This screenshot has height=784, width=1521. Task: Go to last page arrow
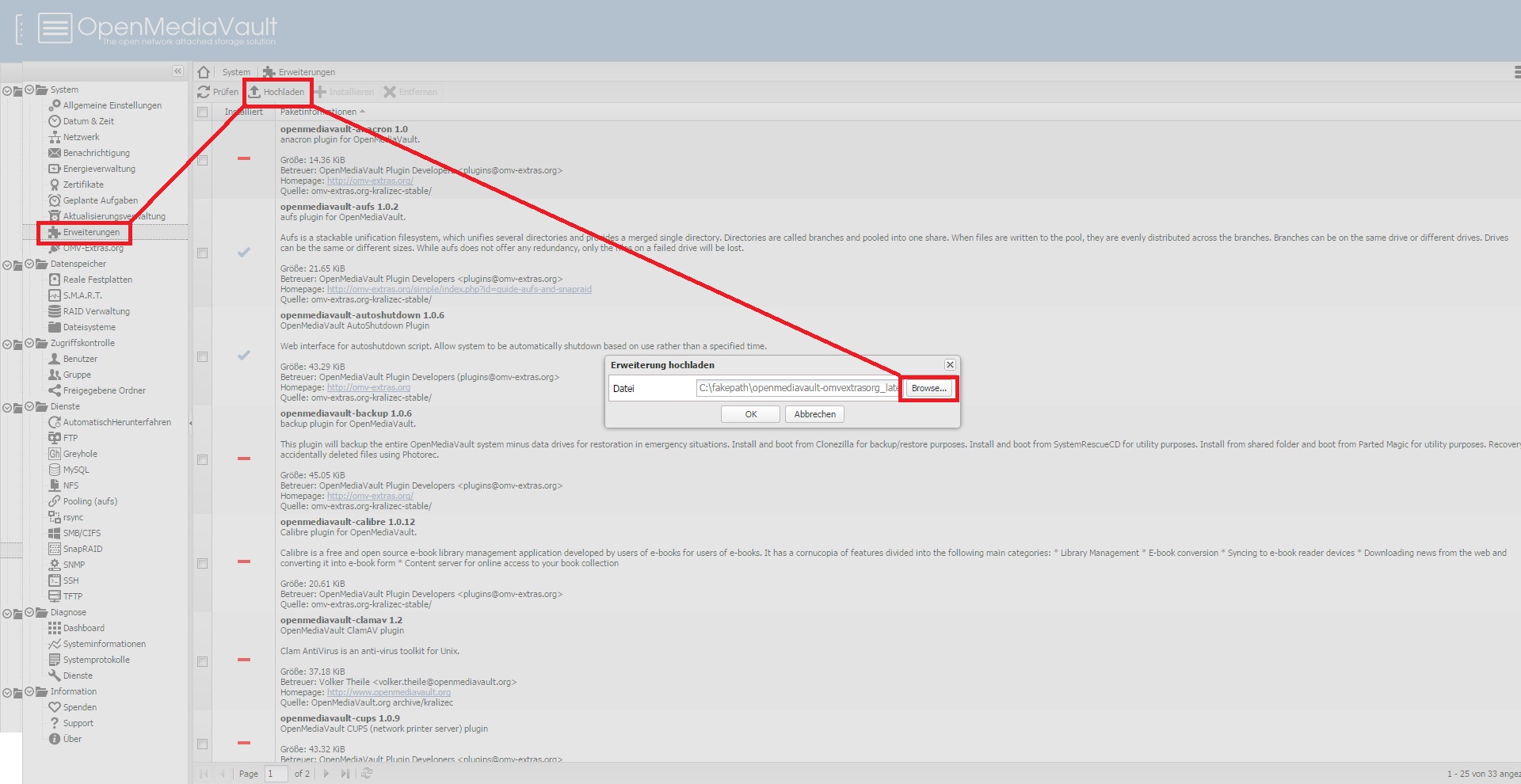click(345, 774)
